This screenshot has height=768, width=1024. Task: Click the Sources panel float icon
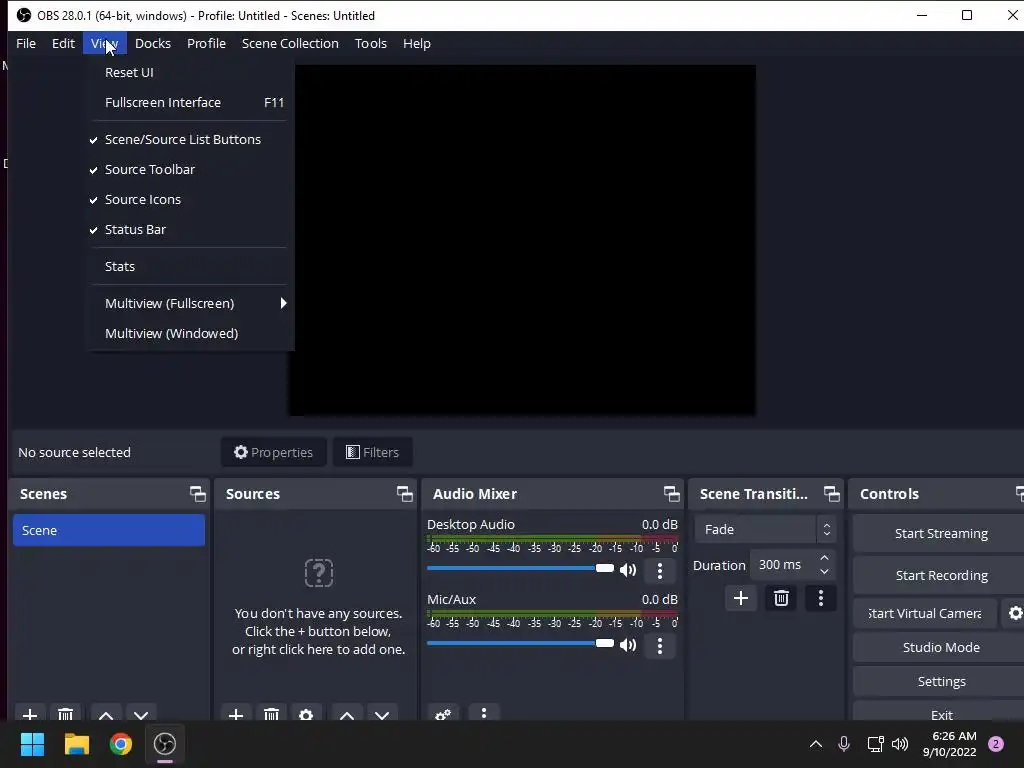tap(404, 494)
